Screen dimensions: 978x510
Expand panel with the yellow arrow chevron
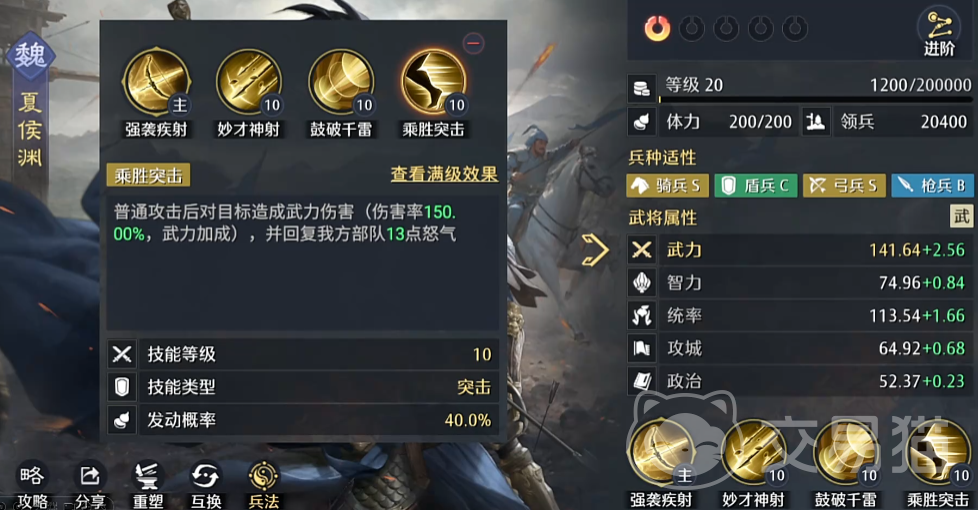[596, 250]
